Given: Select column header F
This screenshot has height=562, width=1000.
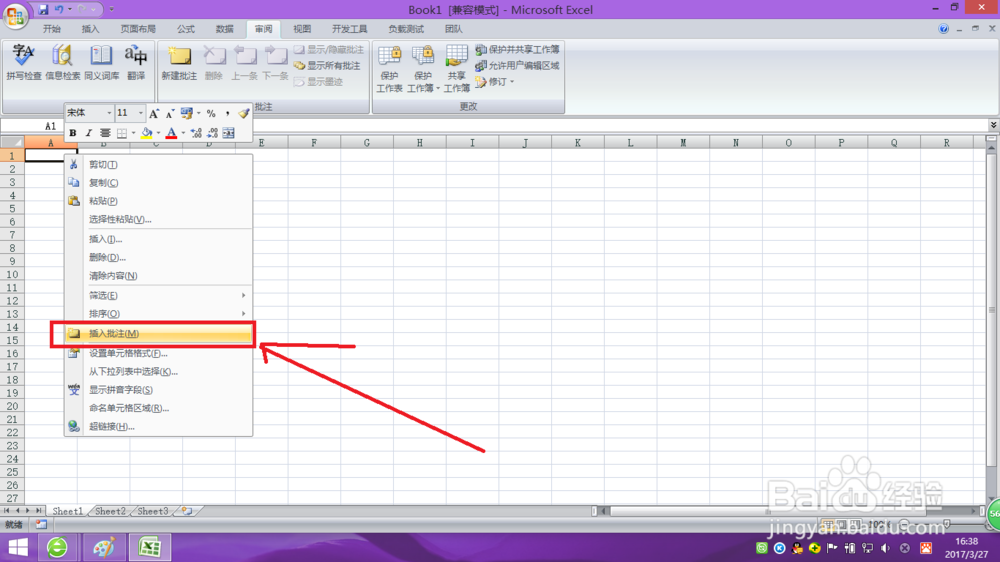Looking at the screenshot, I should point(314,143).
